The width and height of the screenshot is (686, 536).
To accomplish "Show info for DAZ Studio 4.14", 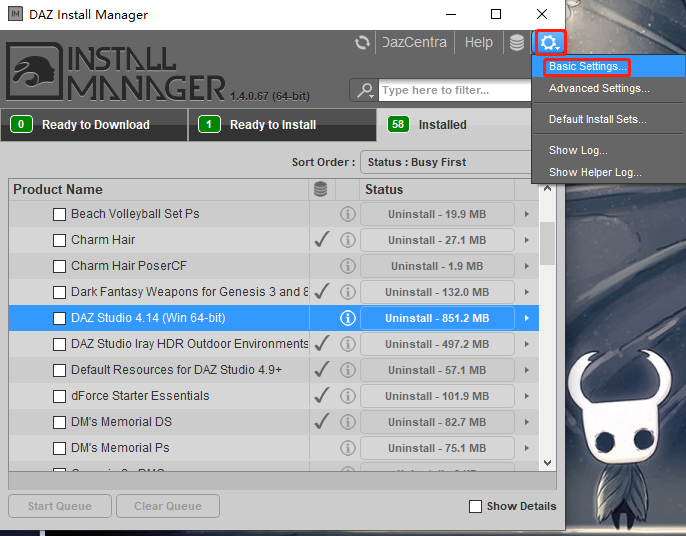I will (348, 318).
